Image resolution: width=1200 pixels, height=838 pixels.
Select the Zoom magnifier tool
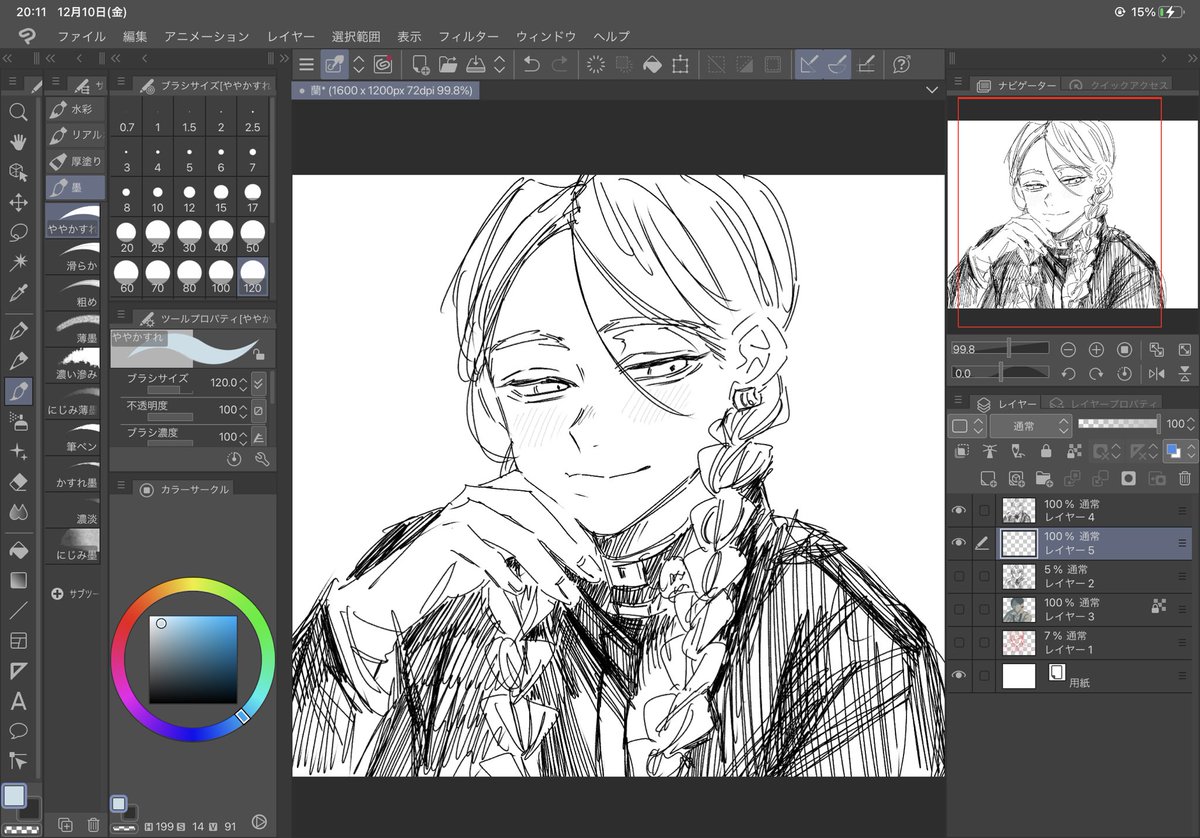pos(18,111)
